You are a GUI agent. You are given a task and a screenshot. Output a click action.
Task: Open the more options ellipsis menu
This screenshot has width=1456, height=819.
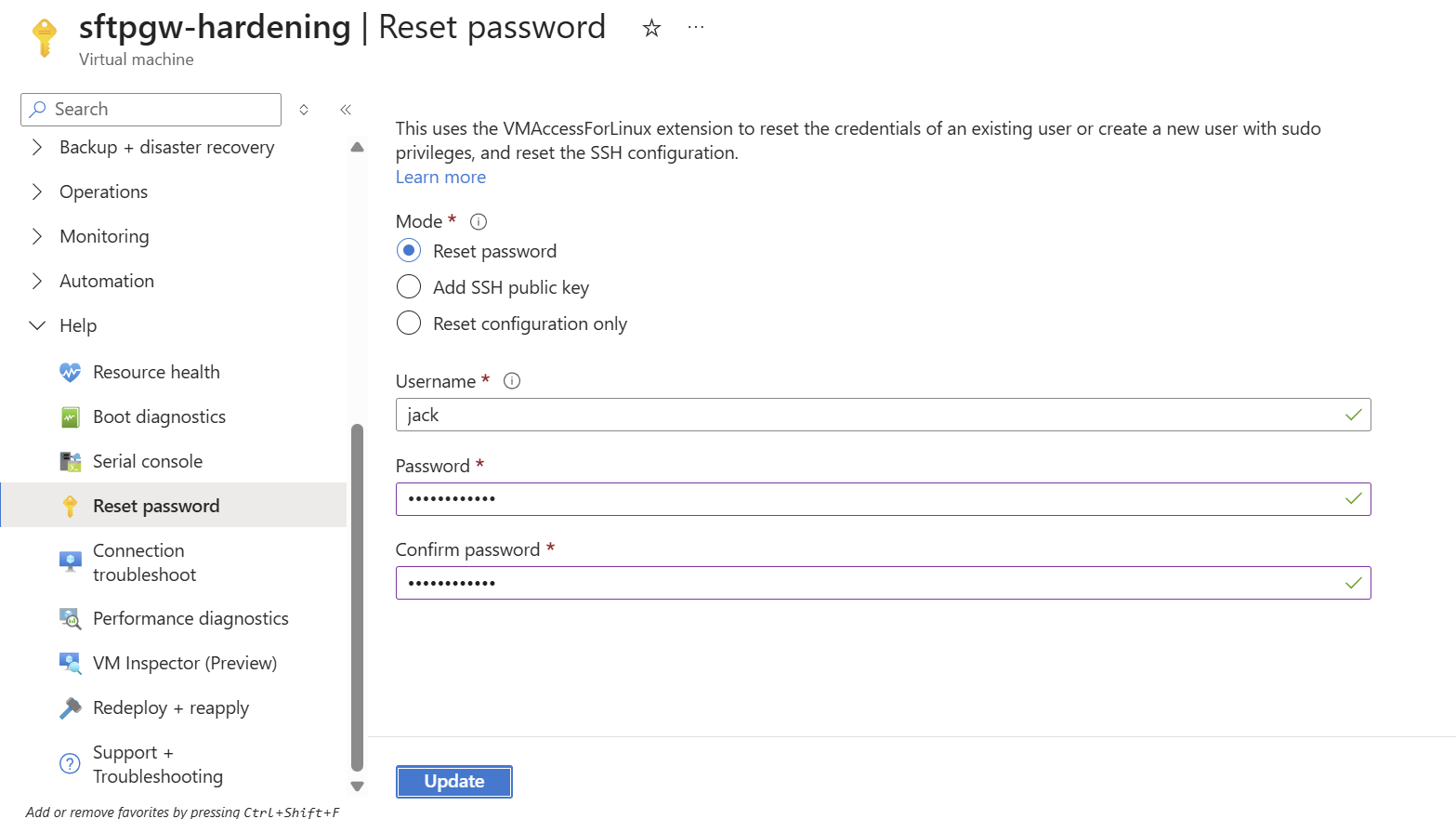(x=695, y=28)
